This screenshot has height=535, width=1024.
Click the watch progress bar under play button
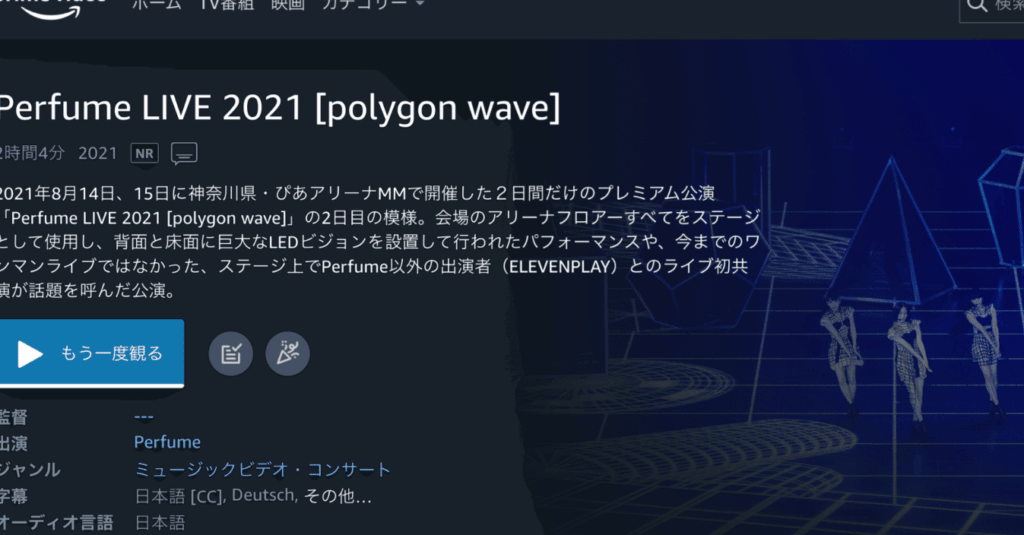tap(91, 385)
